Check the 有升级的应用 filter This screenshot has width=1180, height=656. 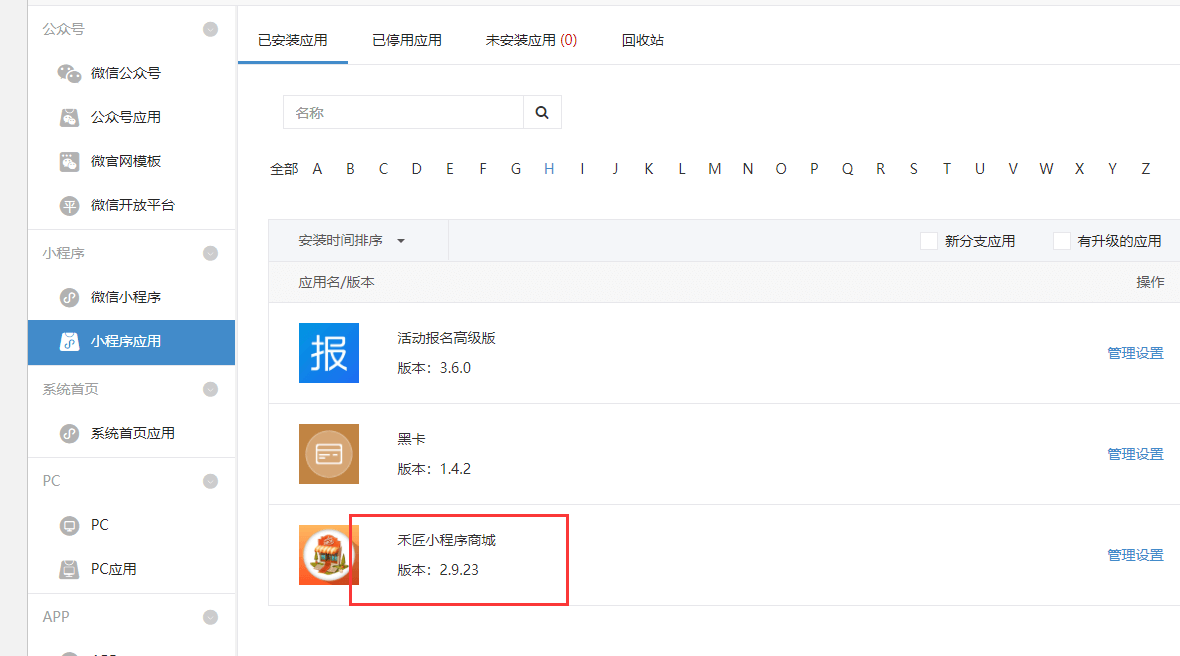tap(1061, 240)
